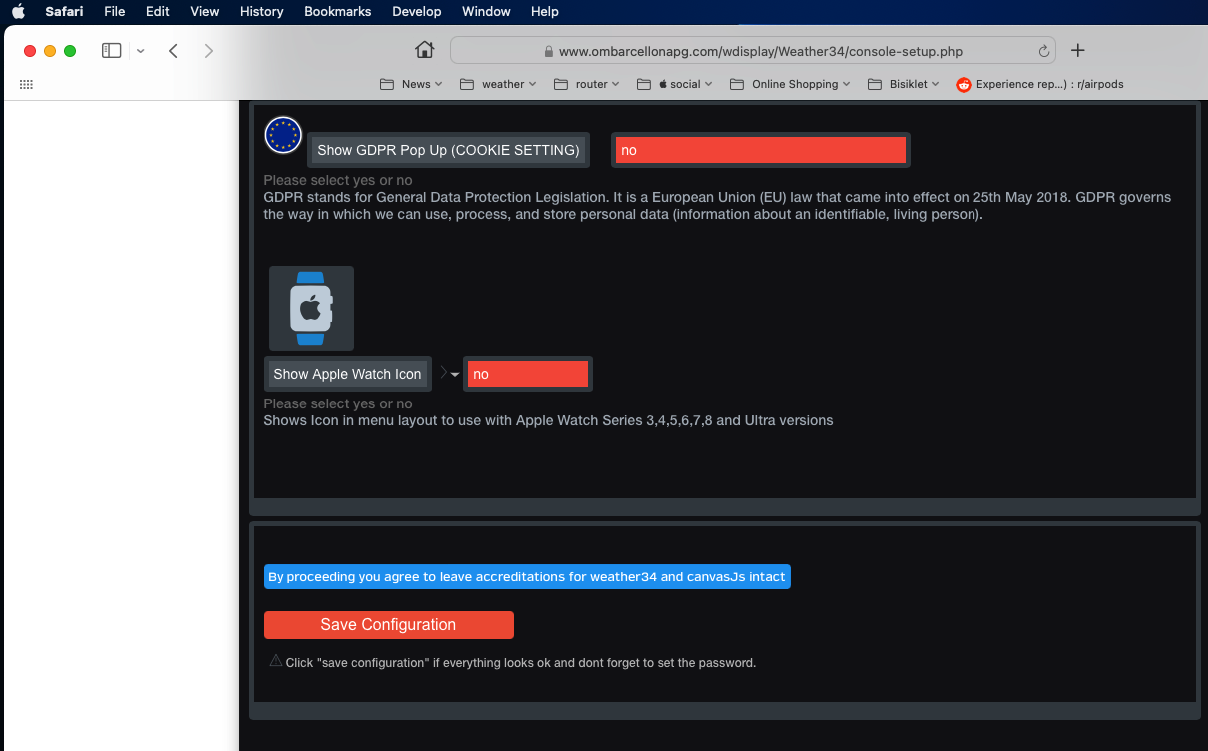Open the Online Shopping bookmarks folder
The width and height of the screenshot is (1208, 751).
[790, 84]
